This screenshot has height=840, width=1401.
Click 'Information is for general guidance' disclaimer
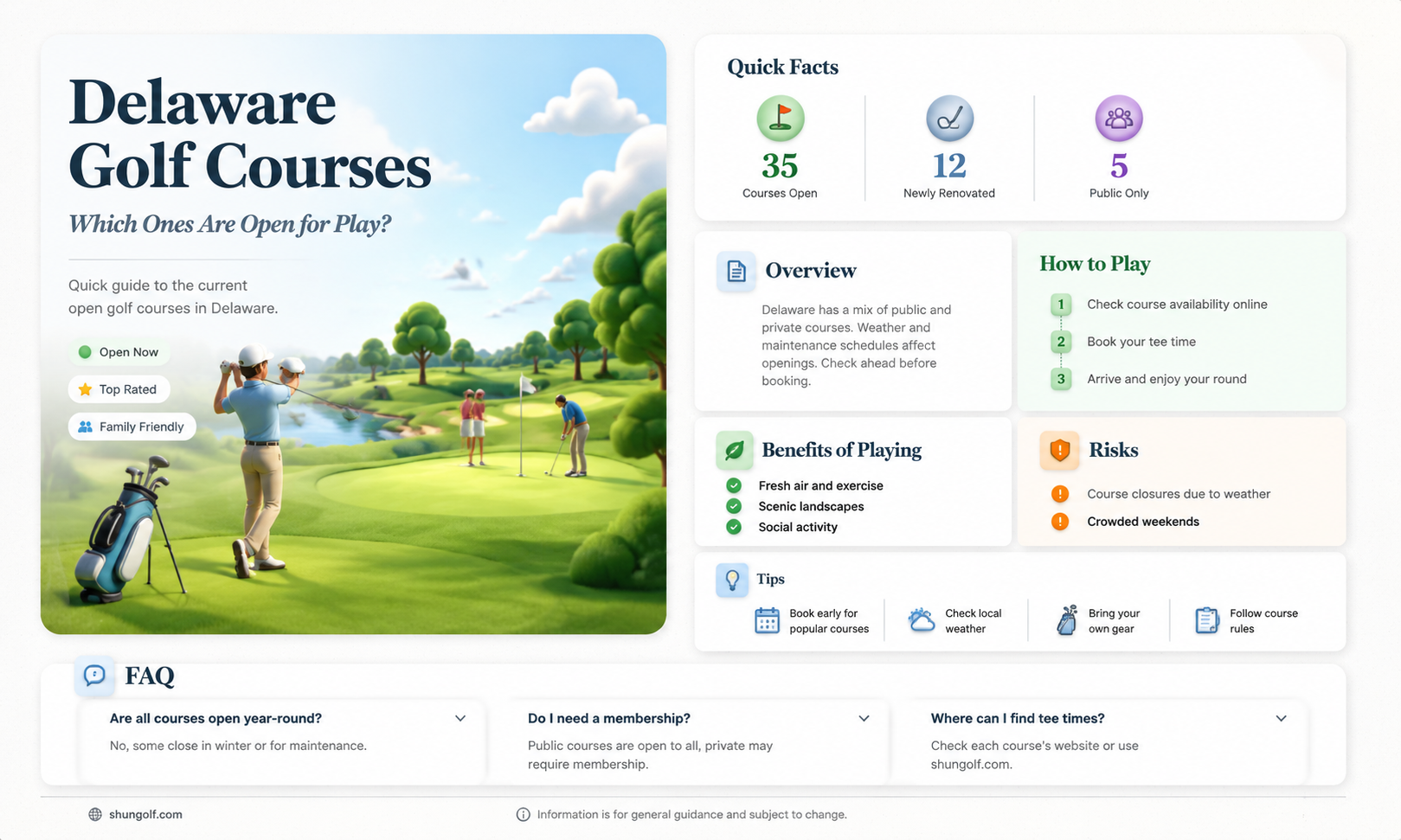(691, 814)
